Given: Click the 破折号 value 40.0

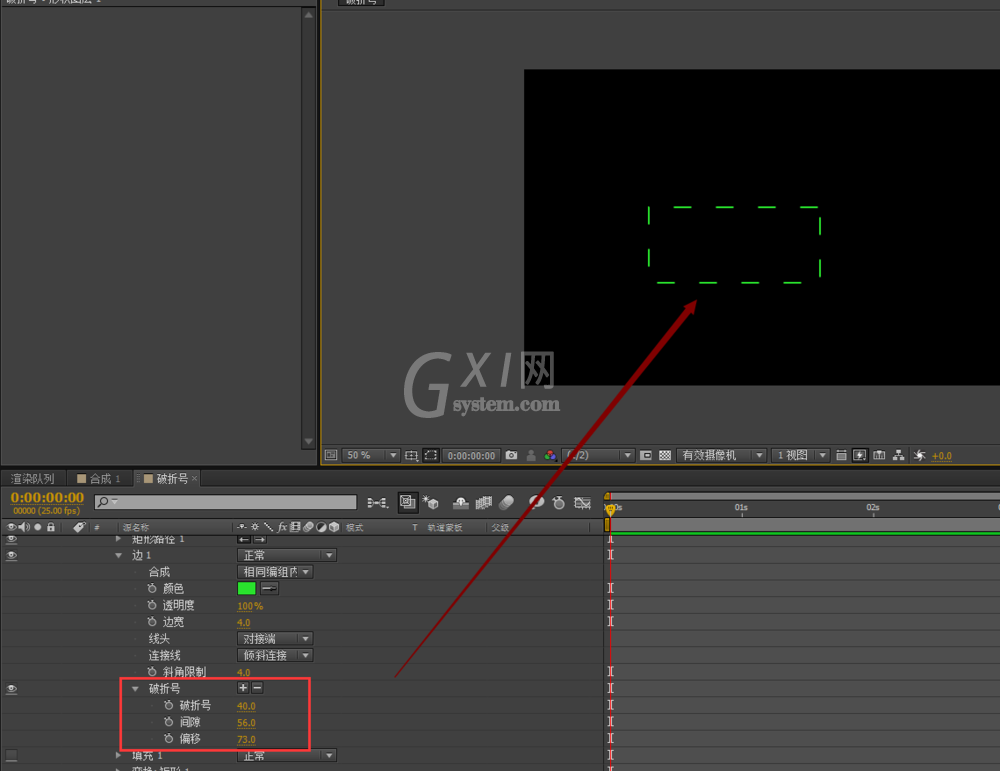Looking at the screenshot, I should pos(246,706).
